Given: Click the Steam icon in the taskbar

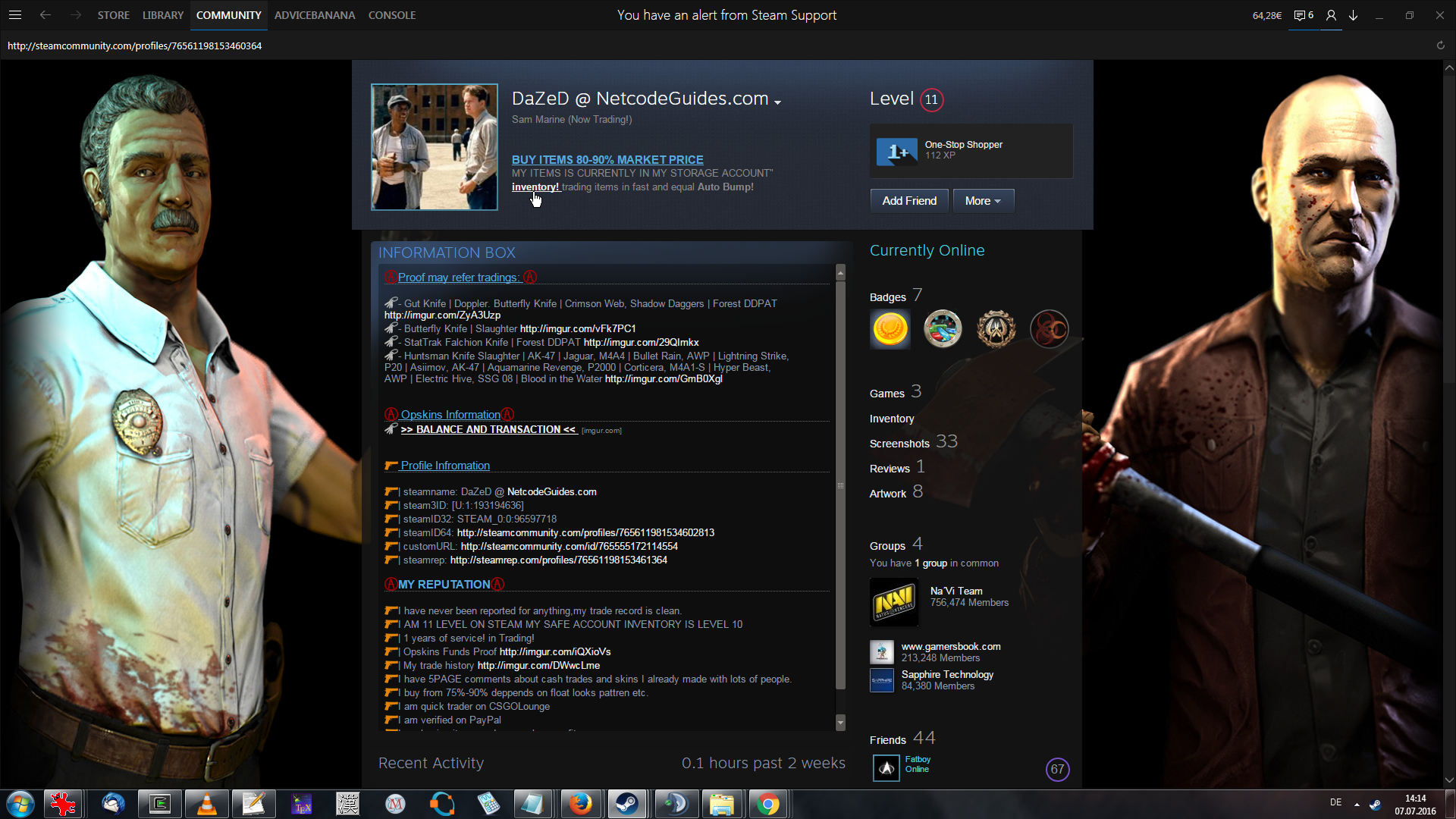Looking at the screenshot, I should (627, 804).
